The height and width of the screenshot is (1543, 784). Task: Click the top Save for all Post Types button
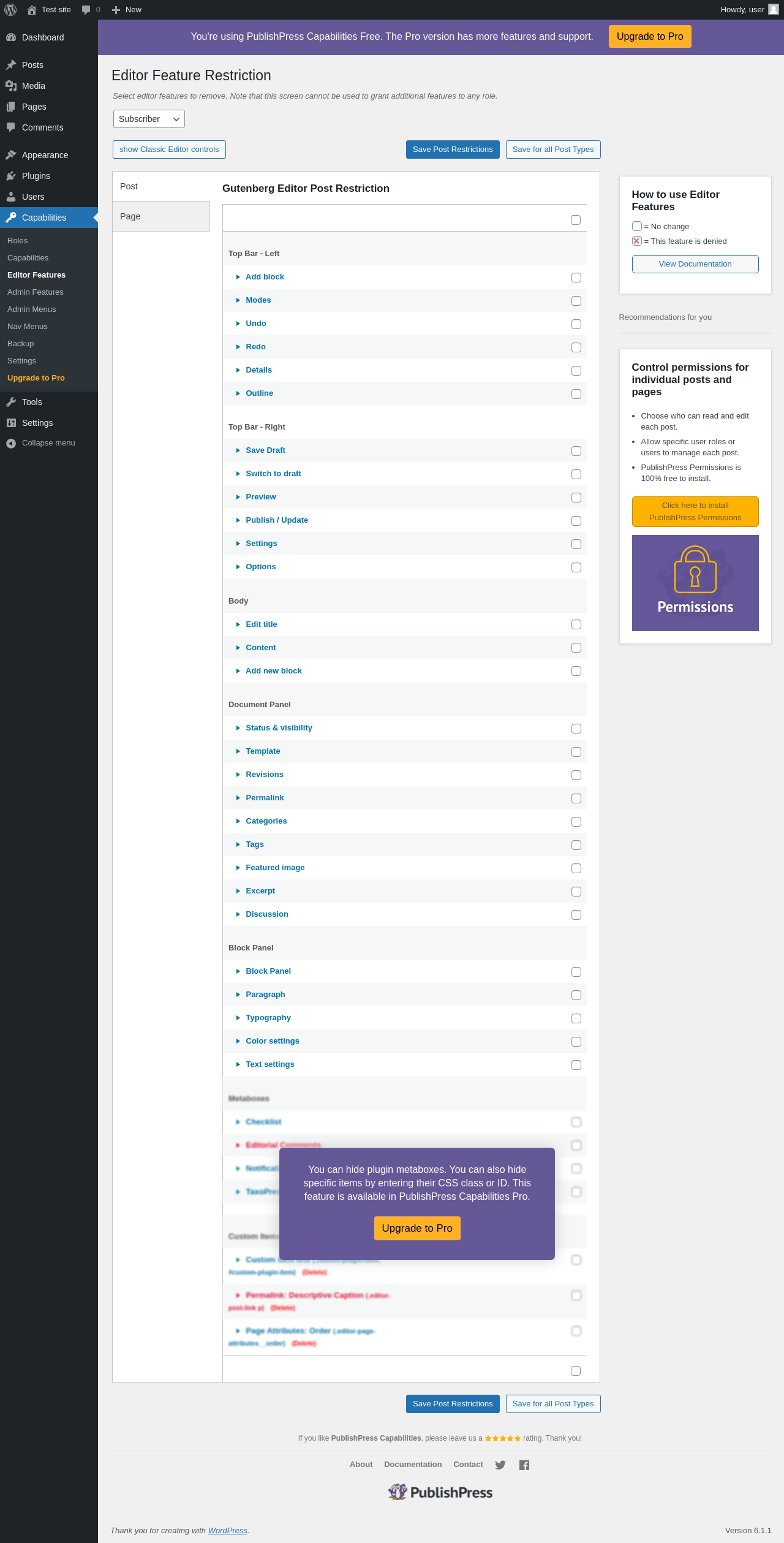(553, 150)
